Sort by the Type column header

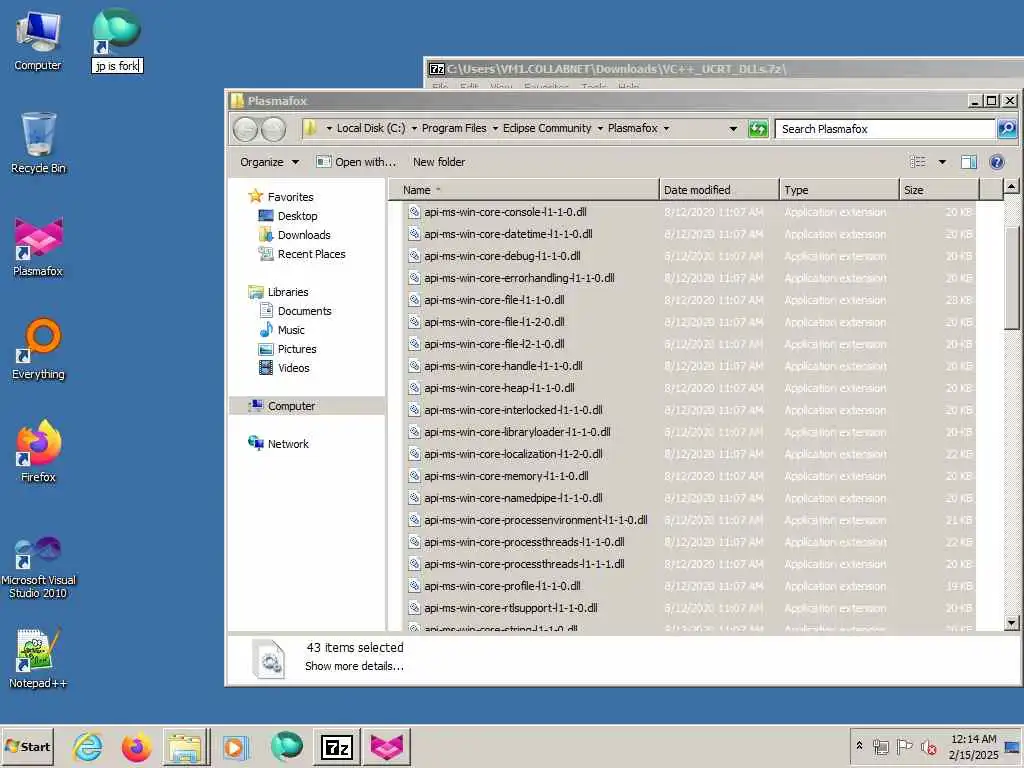[x=839, y=190]
